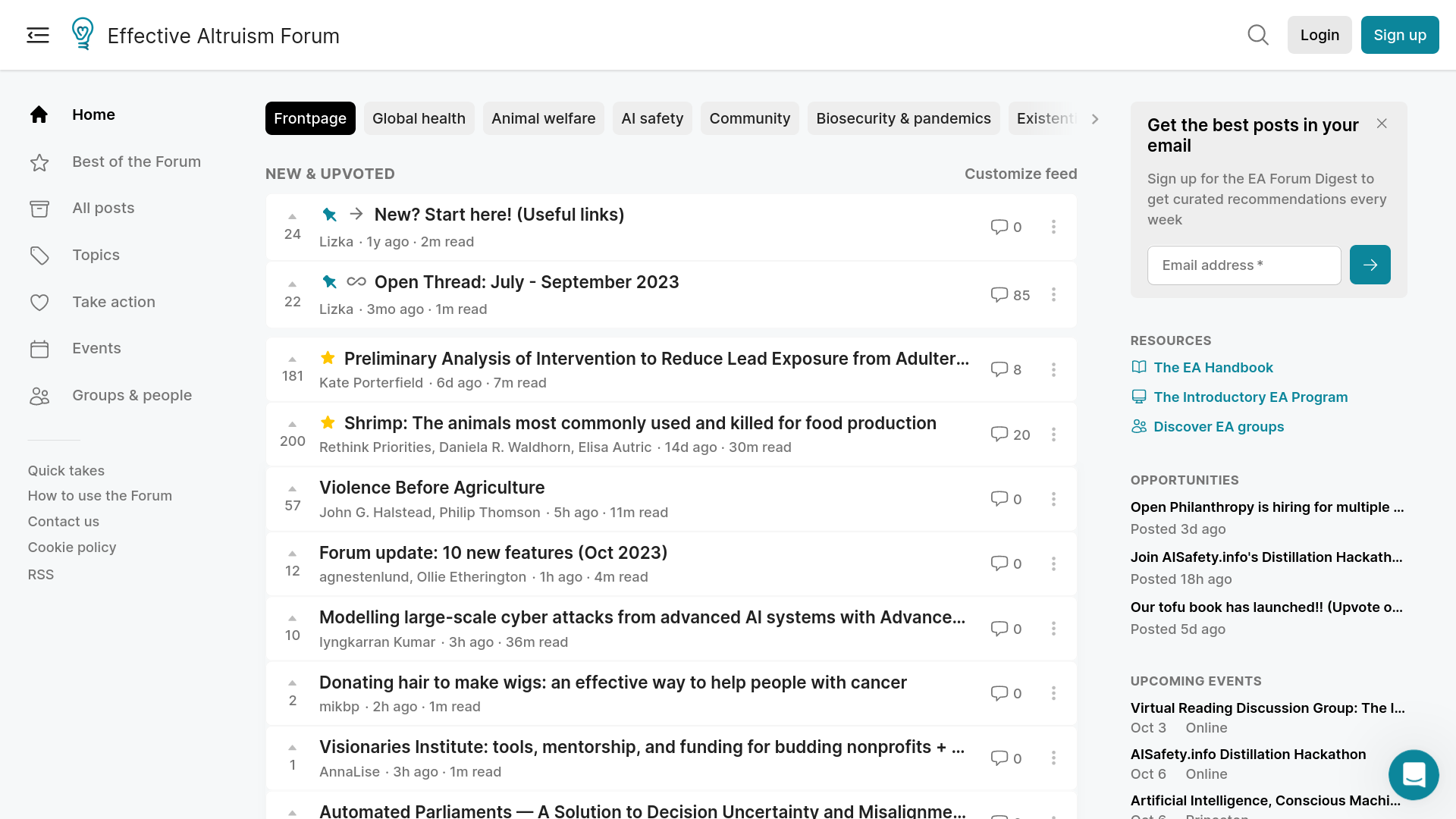Click the star icon for Best of the Forum
The width and height of the screenshot is (1456, 819).
39,162
